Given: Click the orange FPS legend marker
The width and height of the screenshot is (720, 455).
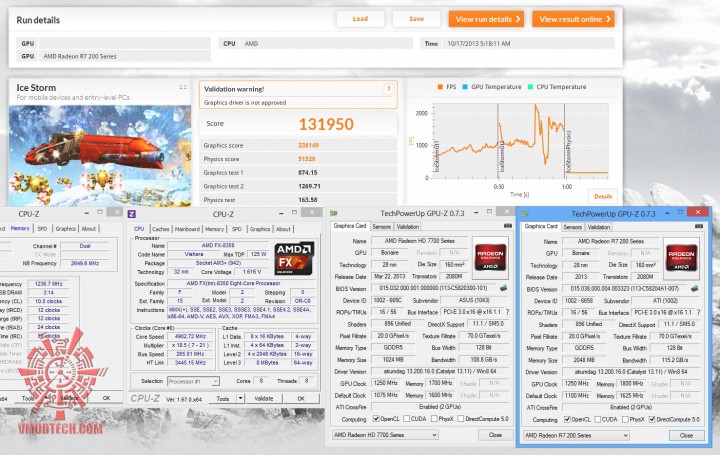Looking at the screenshot, I should pyautogui.click(x=439, y=87).
